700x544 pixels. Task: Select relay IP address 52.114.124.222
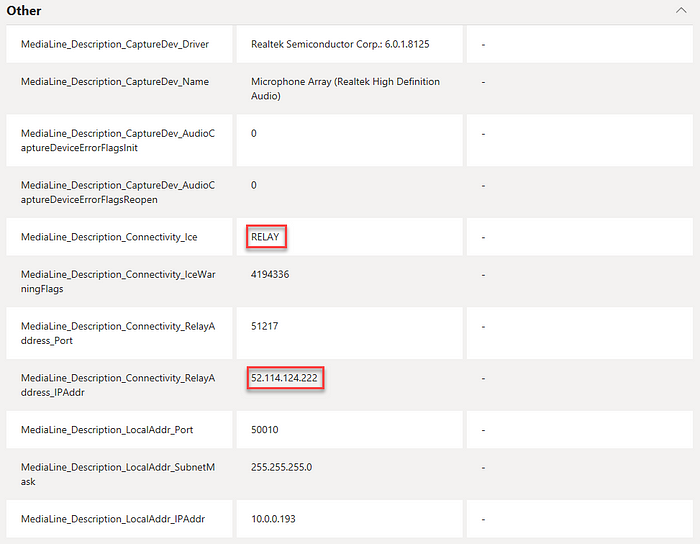coord(284,378)
